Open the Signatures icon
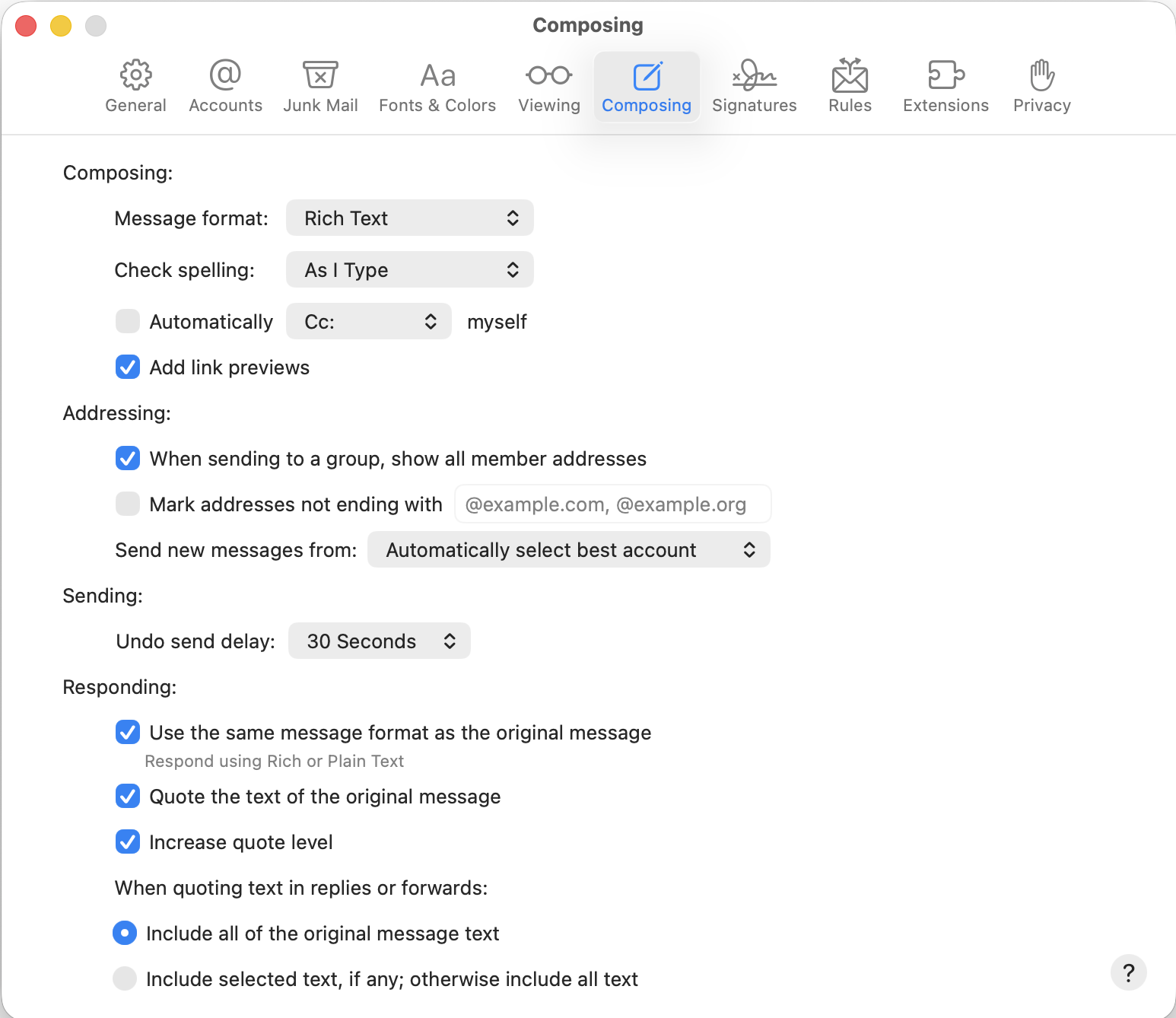The height and width of the screenshot is (1018, 1176). 755,75
